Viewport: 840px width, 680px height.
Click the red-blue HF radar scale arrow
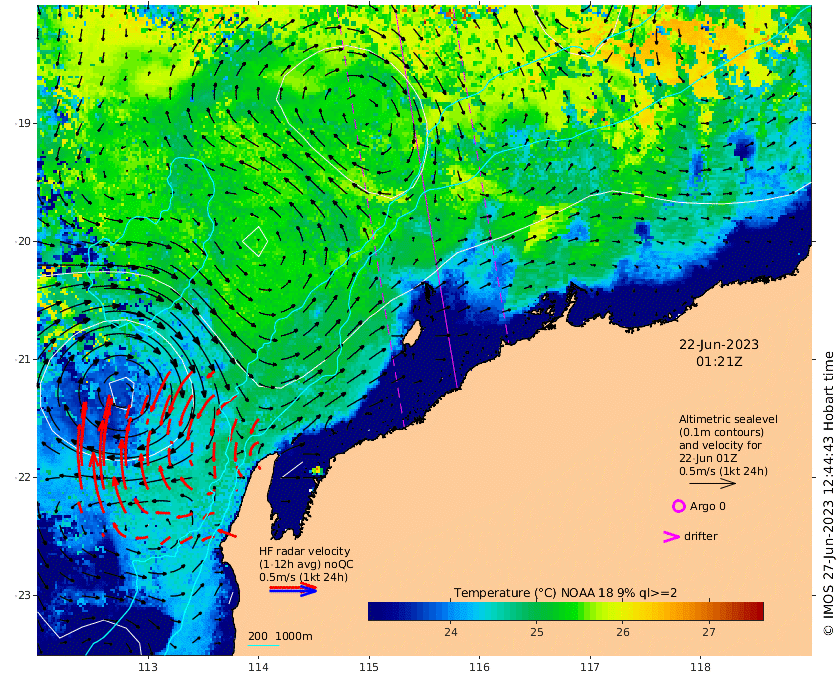coord(293,589)
